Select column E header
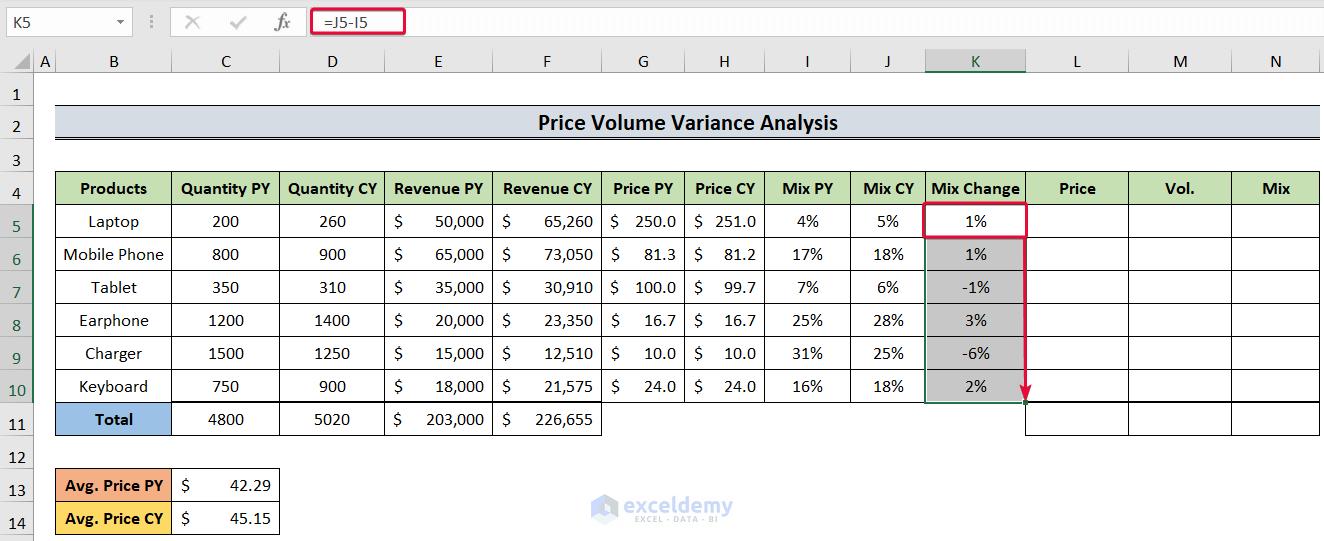The image size is (1324, 541). pos(438,62)
